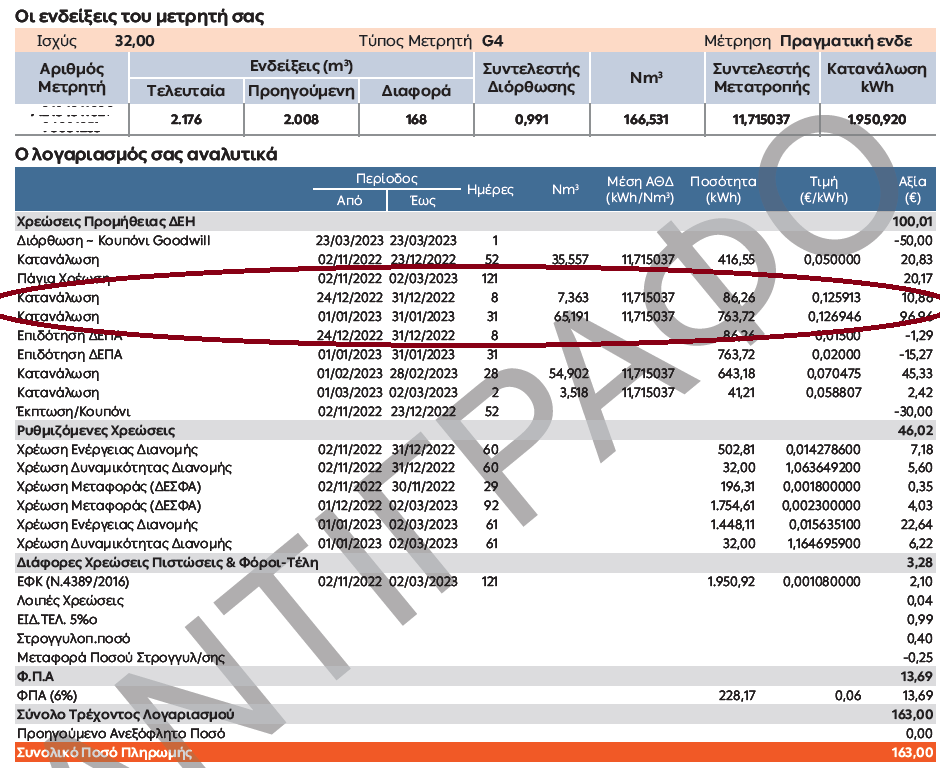Click 'Προηγούμενο Ανεξόφλητο Ποσό' row label
940x768 pixels.
coord(121,734)
